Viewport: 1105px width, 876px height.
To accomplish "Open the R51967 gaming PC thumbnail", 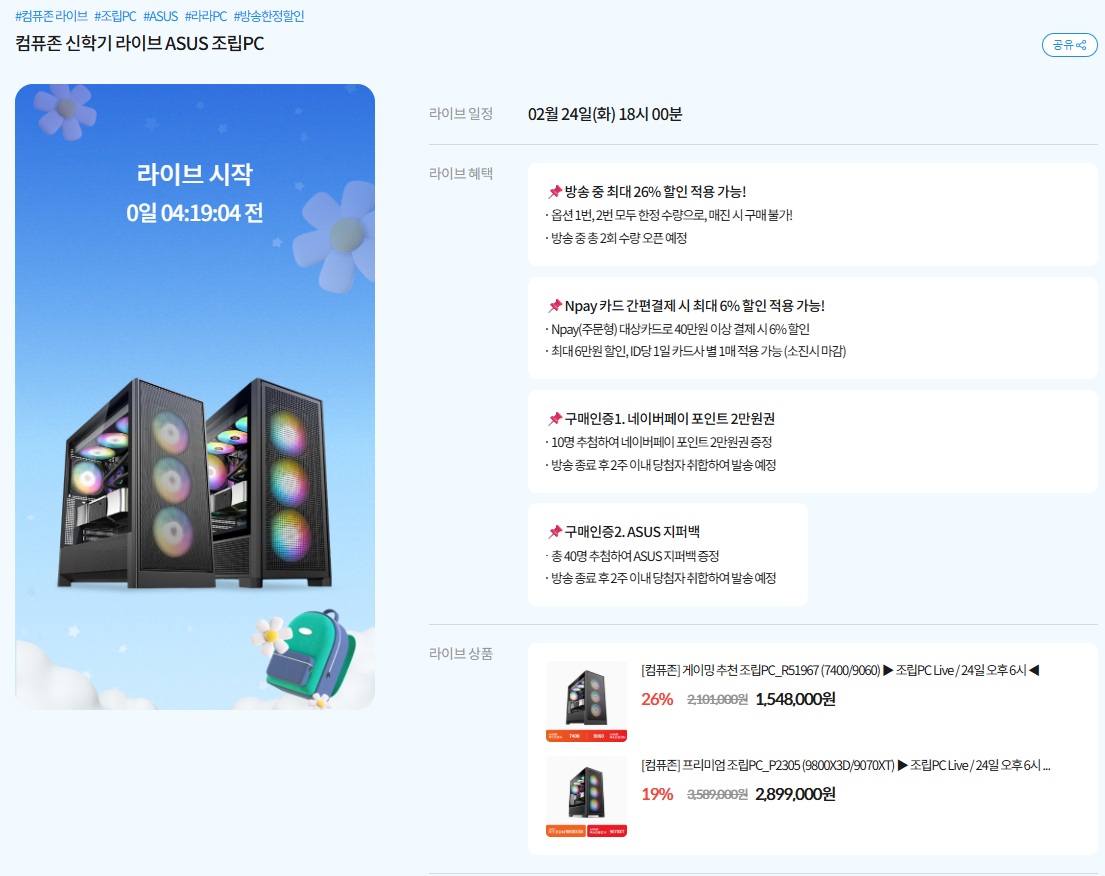I will pyautogui.click(x=586, y=701).
